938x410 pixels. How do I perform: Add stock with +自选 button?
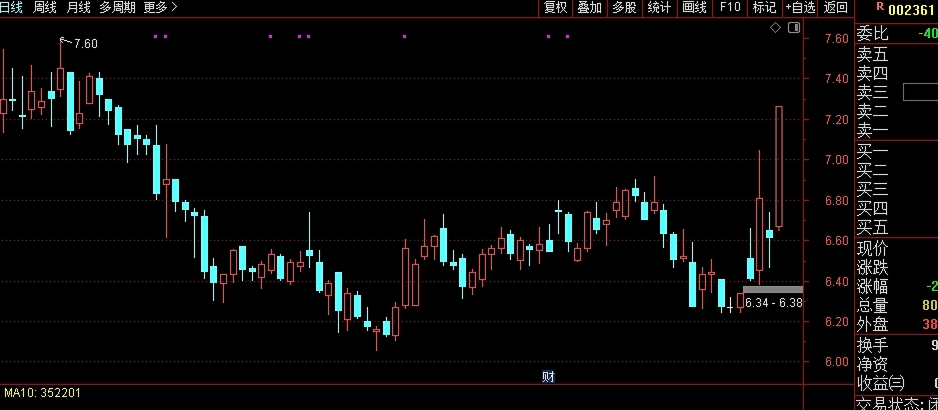pos(800,7)
